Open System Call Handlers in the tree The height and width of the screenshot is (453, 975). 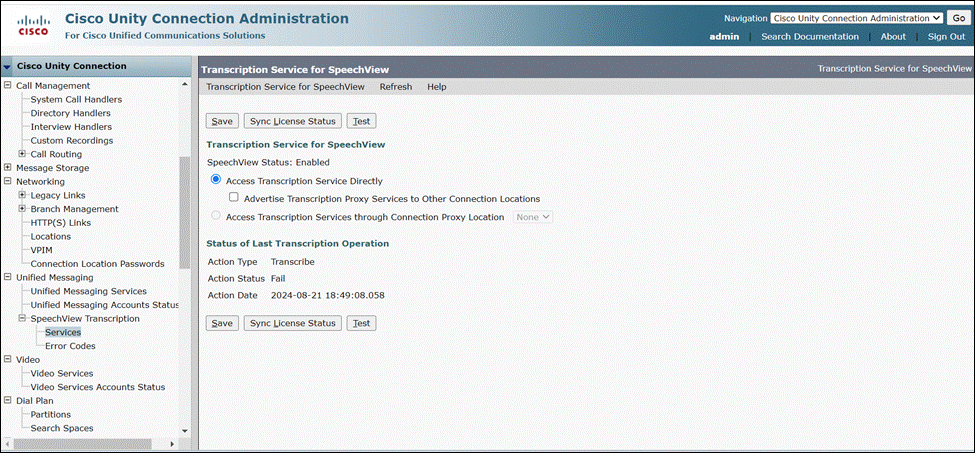coord(76,99)
